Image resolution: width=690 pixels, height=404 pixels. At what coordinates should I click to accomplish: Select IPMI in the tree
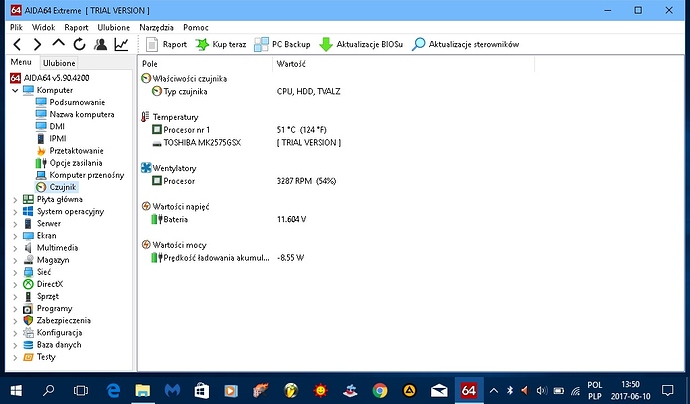tap(58, 139)
